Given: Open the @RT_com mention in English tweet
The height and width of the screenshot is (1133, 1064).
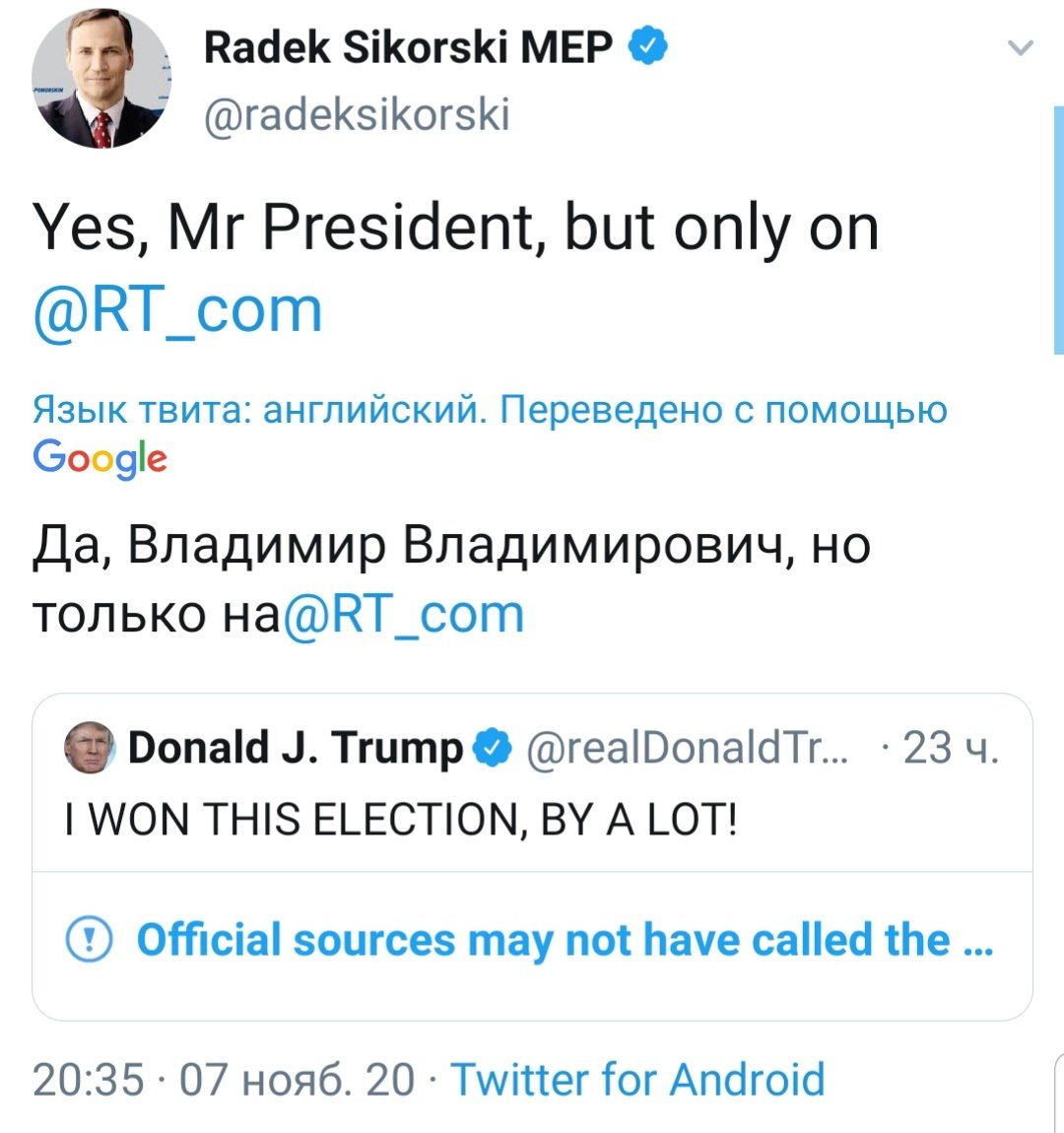Looking at the screenshot, I should click(x=177, y=310).
